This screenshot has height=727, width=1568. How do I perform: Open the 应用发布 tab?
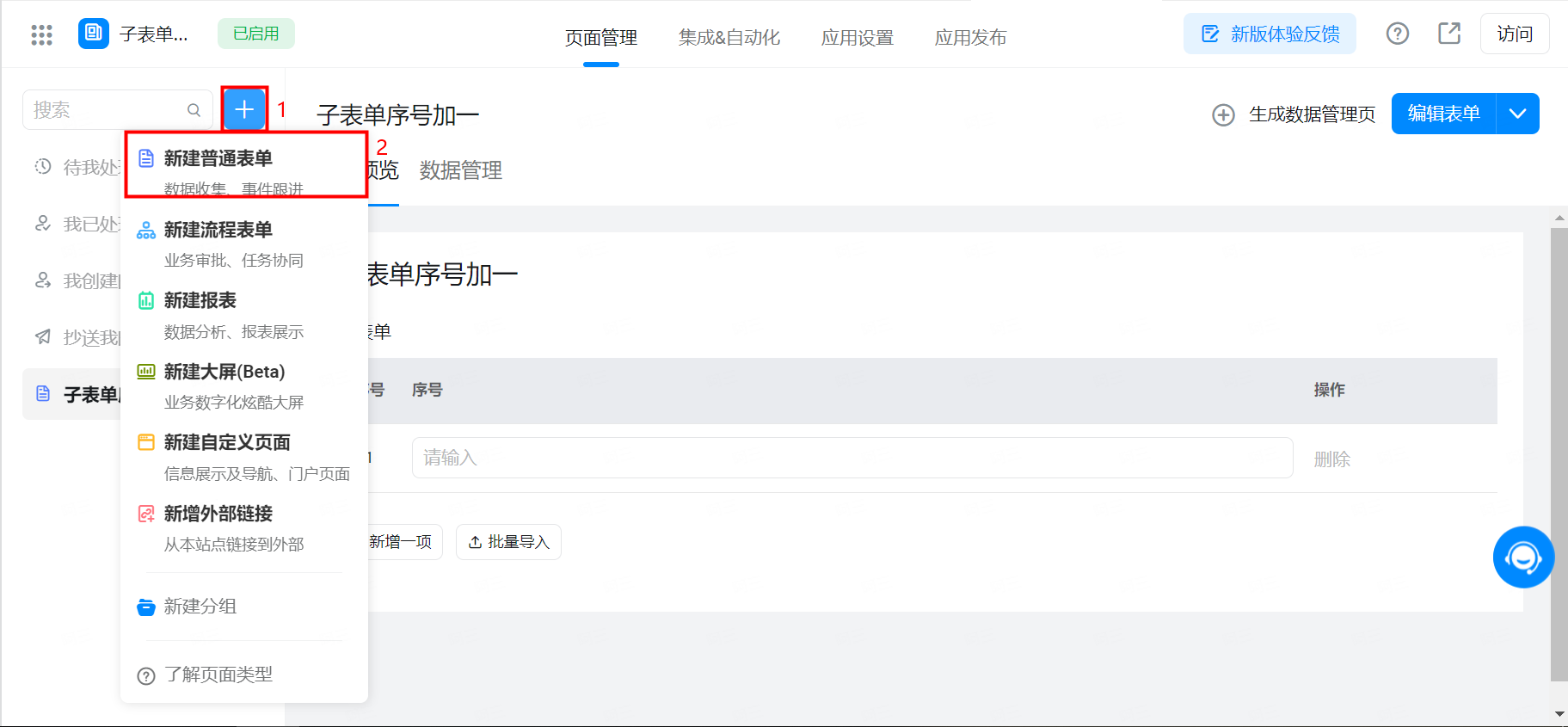970,38
